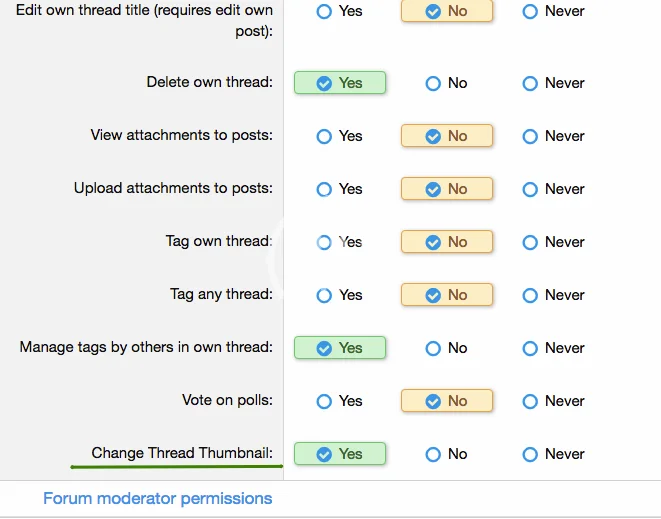
Task: Set Change Thread Thumbnail to No
Action: pyautogui.click(x=433, y=454)
